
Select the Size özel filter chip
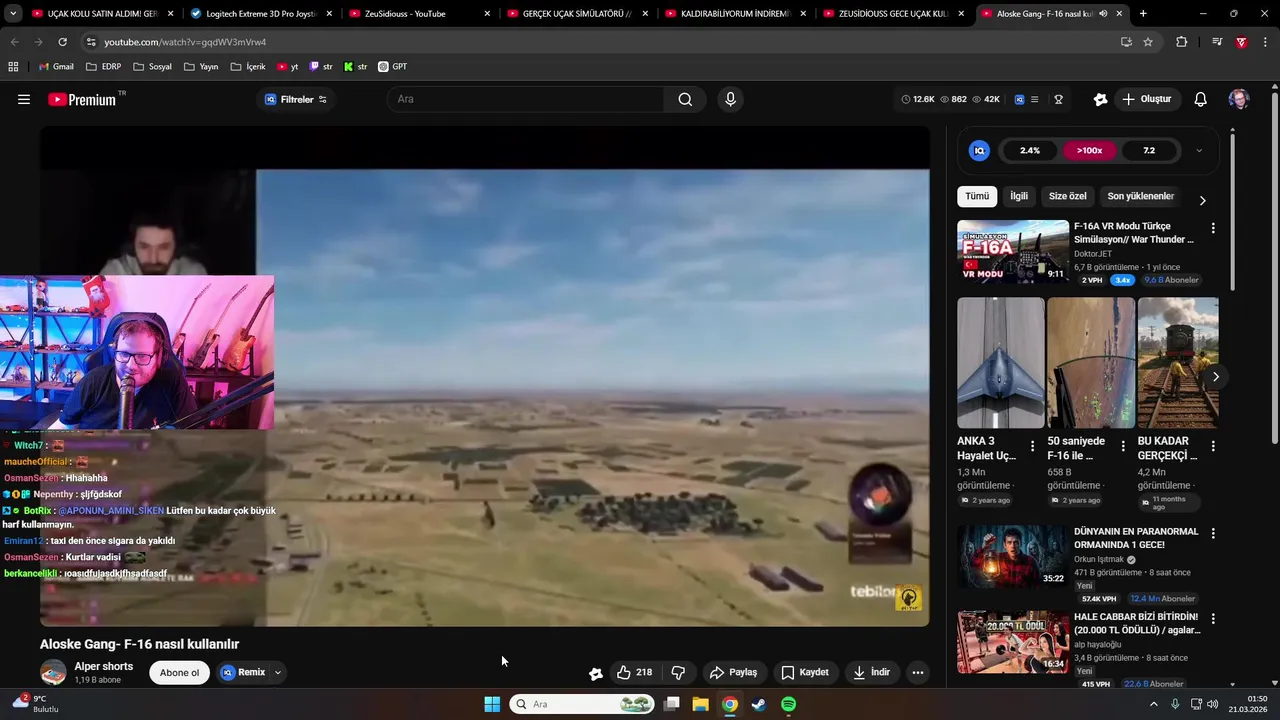(x=1067, y=196)
